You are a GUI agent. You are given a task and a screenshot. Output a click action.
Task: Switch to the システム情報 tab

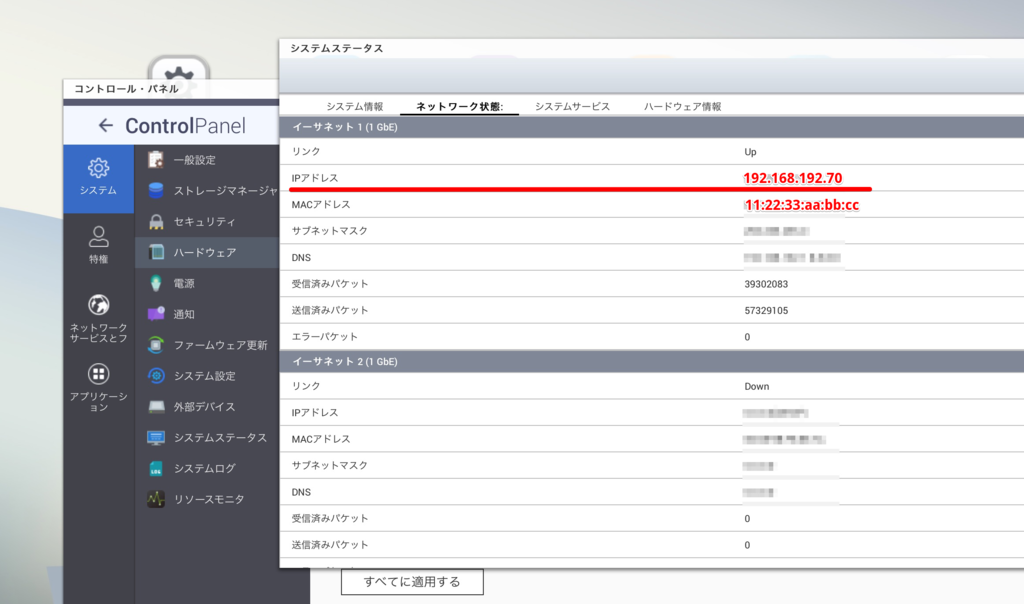click(x=355, y=106)
